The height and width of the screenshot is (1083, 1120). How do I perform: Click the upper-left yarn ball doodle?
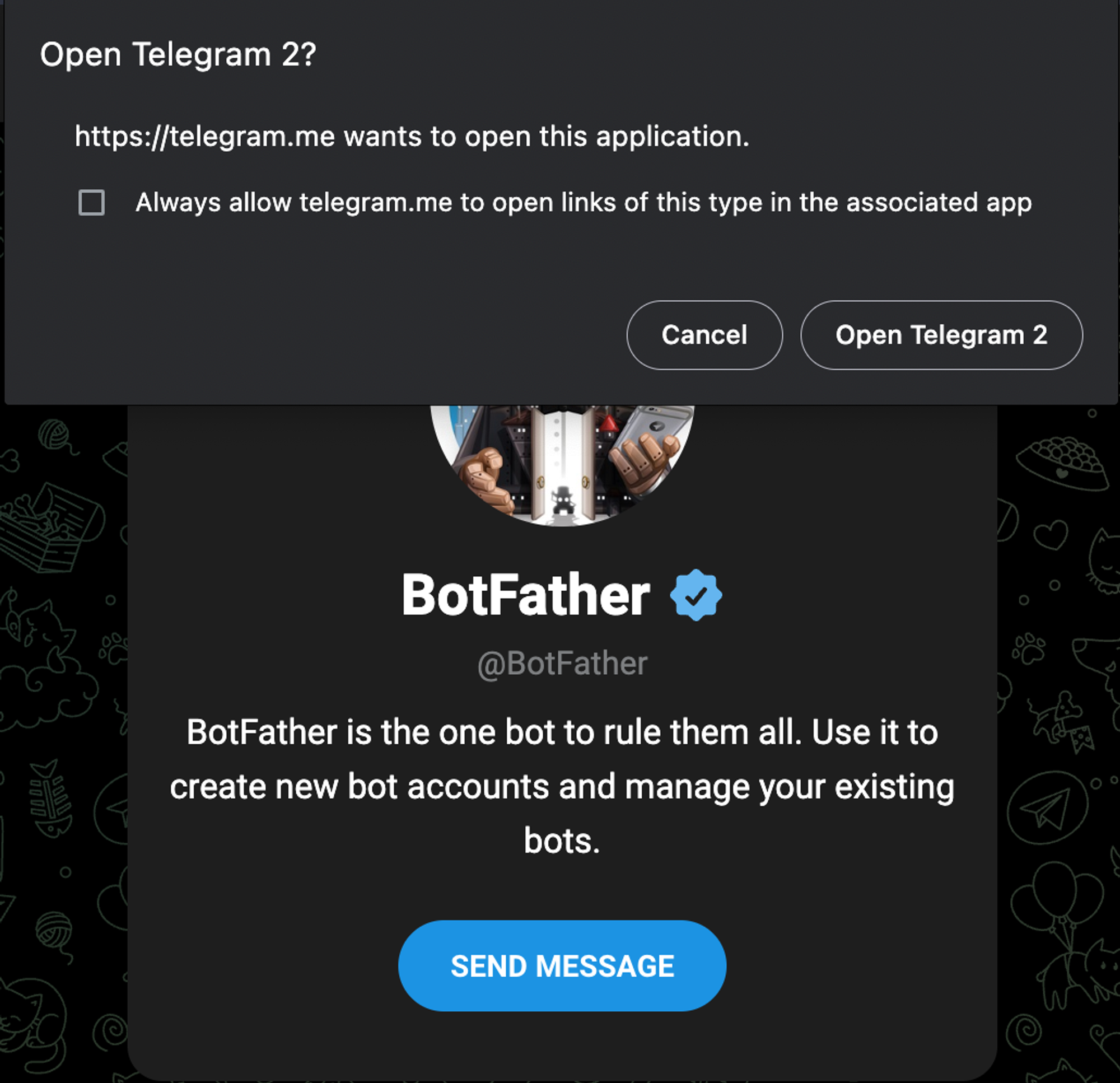pyautogui.click(x=54, y=435)
